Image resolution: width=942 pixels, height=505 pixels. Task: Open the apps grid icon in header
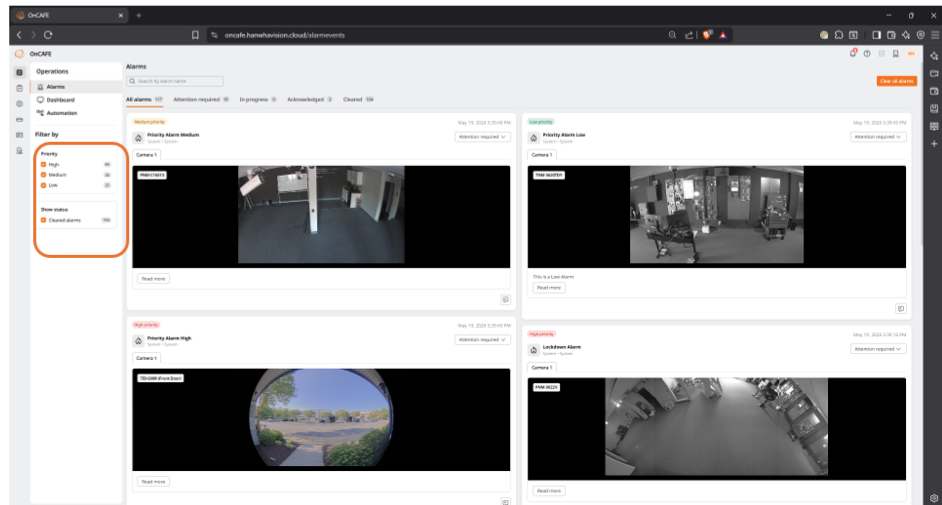tap(881, 54)
